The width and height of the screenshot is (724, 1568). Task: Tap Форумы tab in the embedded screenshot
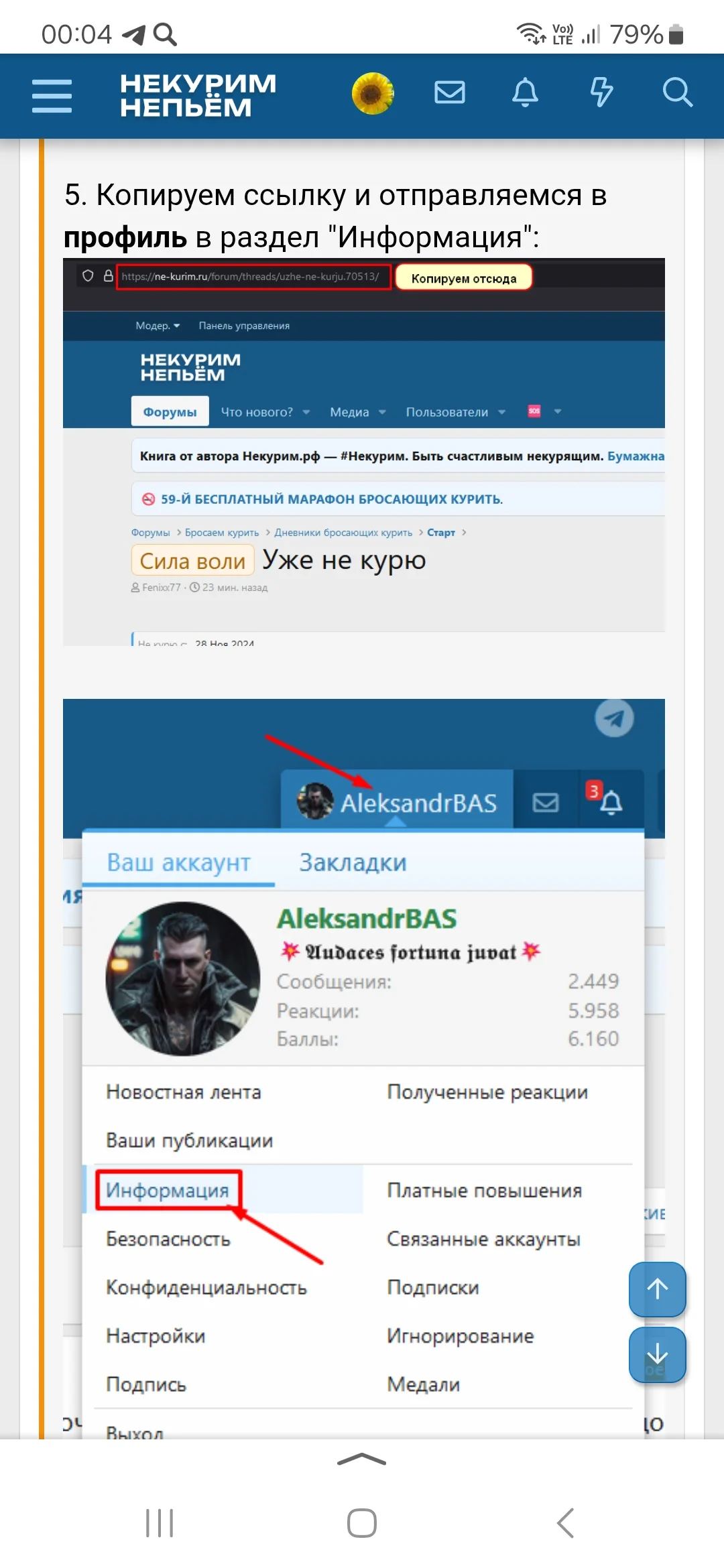170,411
